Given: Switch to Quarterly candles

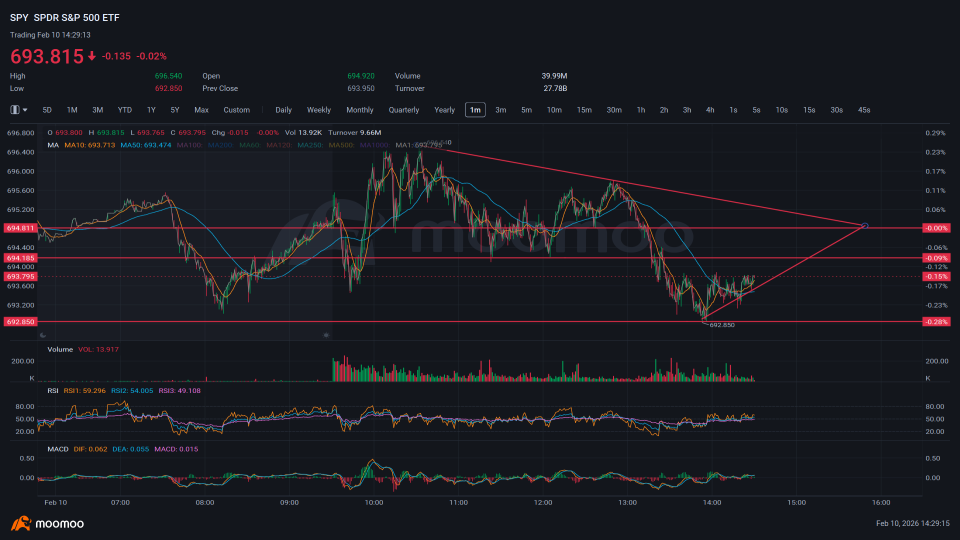Looking at the screenshot, I should tap(404, 110).
